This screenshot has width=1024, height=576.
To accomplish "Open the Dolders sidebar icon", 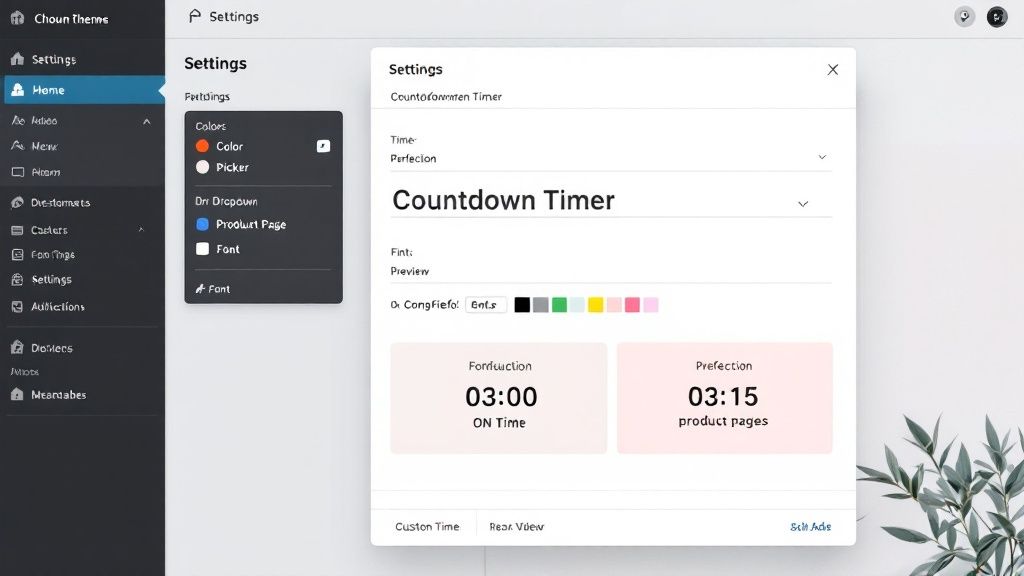I will [x=17, y=347].
